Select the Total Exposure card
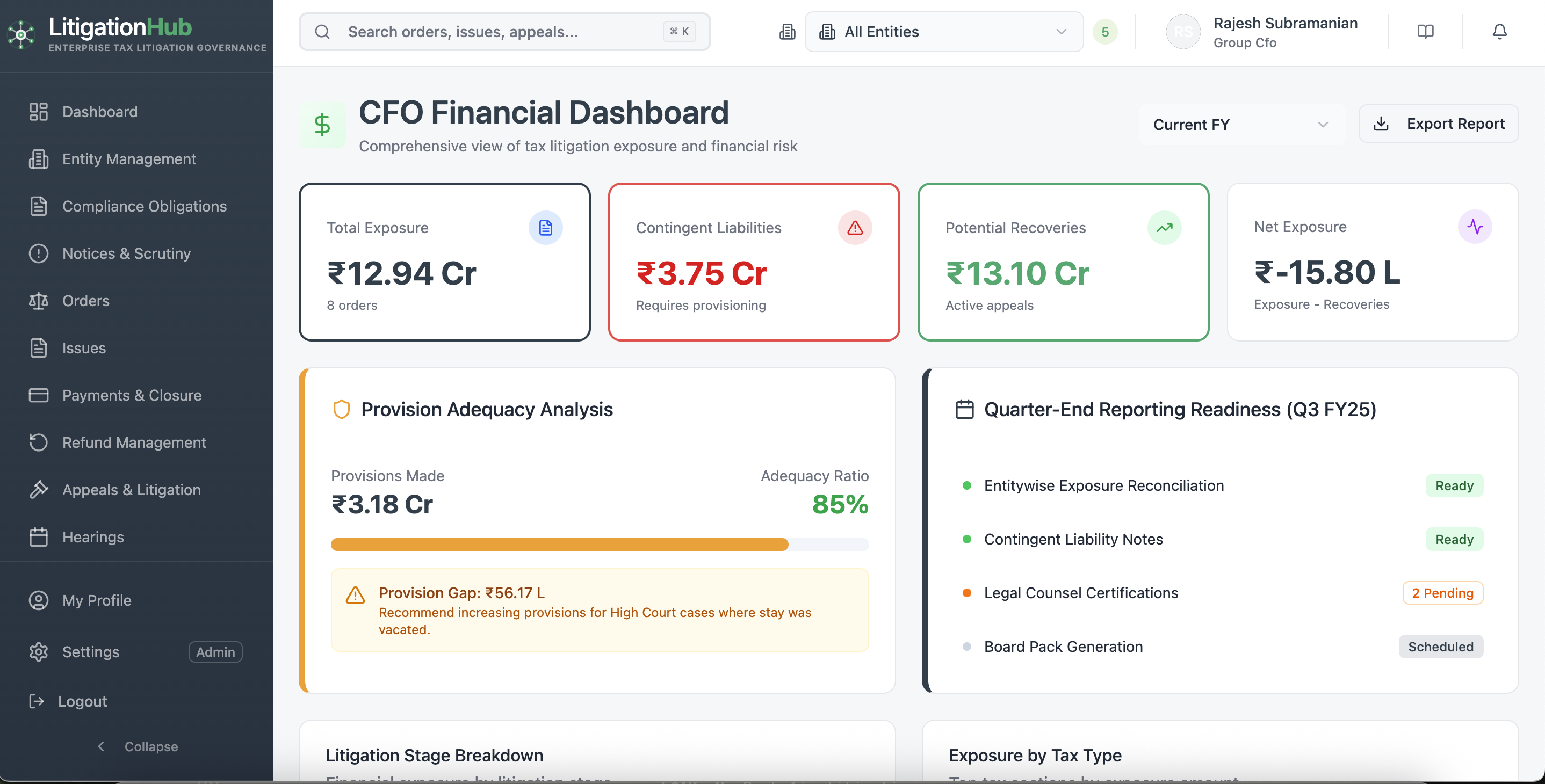Viewport: 1545px width, 784px height. tap(444, 262)
